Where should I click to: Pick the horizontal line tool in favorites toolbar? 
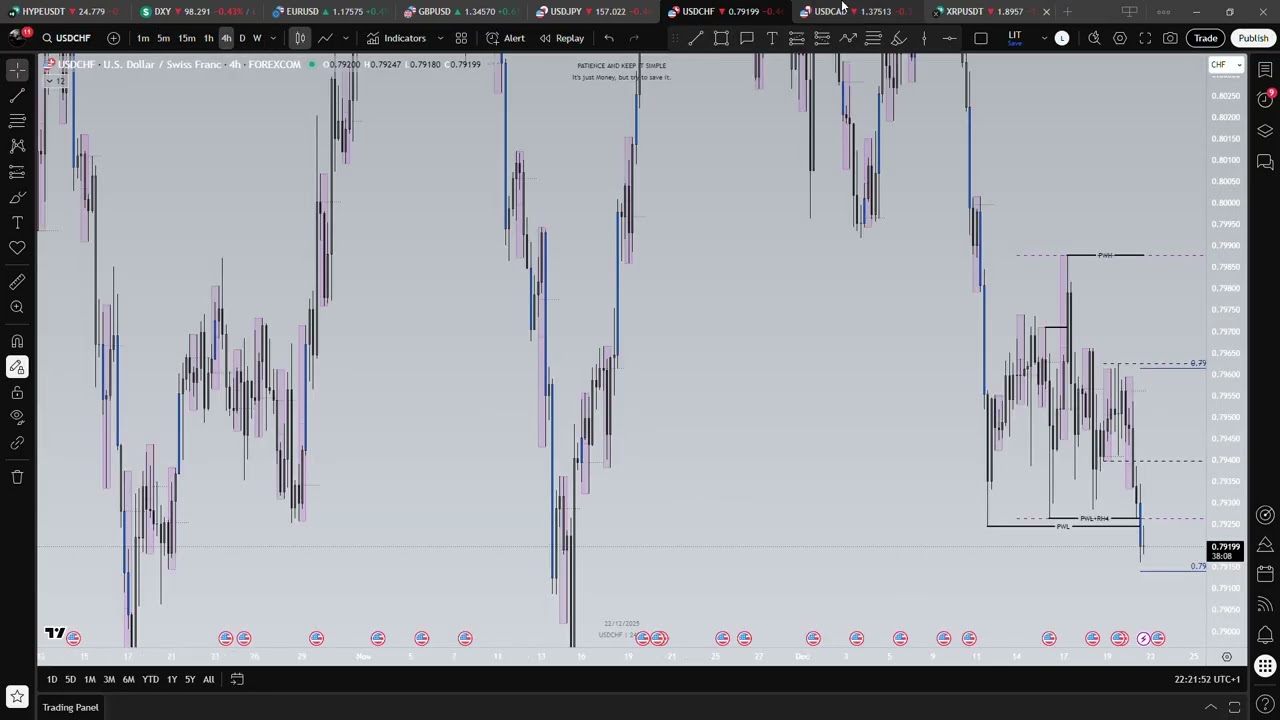coord(949,38)
